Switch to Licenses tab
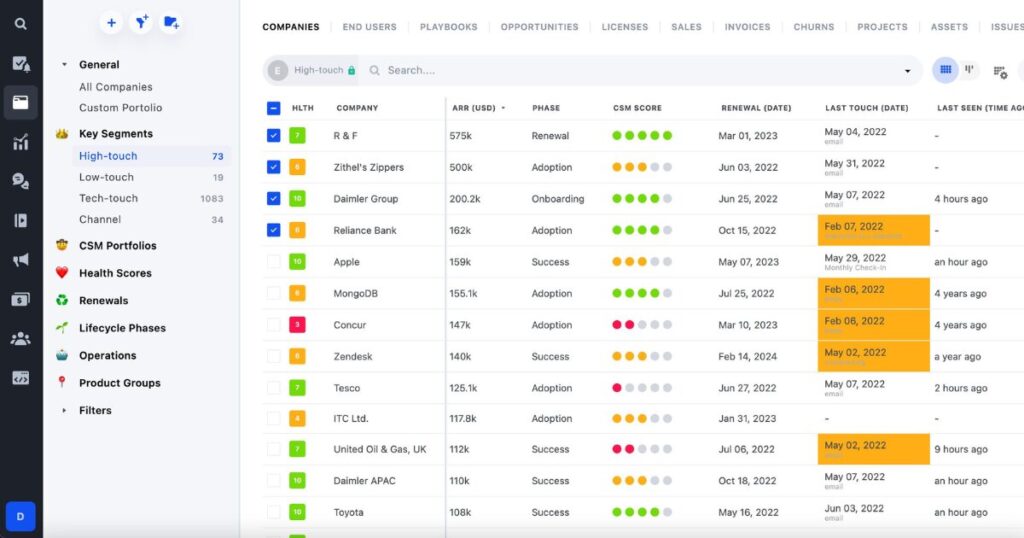This screenshot has width=1024, height=538. 625,27
